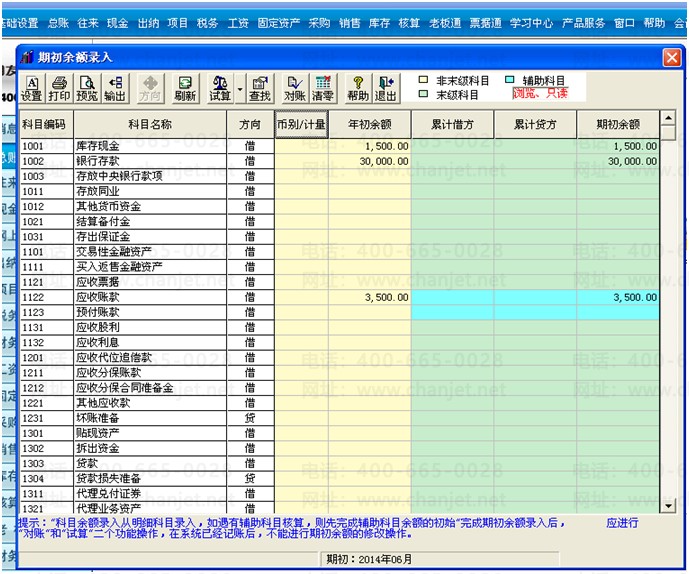Screen dimensions: 689x574
Task: Click the 刷新 refresh icon
Action: [185, 88]
